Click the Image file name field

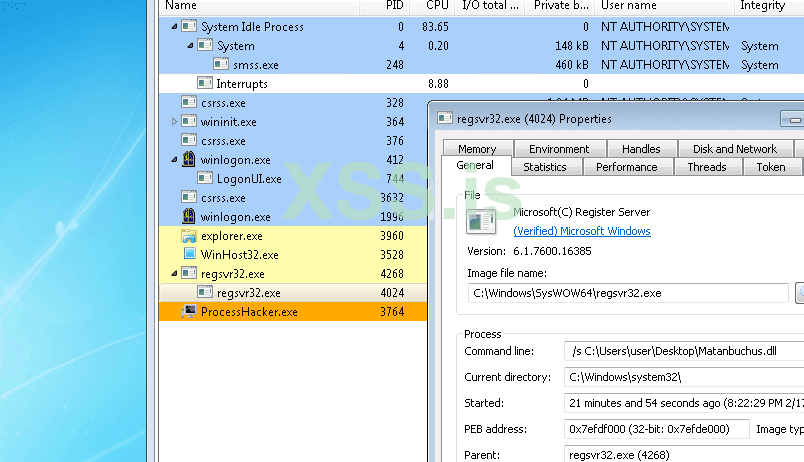click(628, 293)
